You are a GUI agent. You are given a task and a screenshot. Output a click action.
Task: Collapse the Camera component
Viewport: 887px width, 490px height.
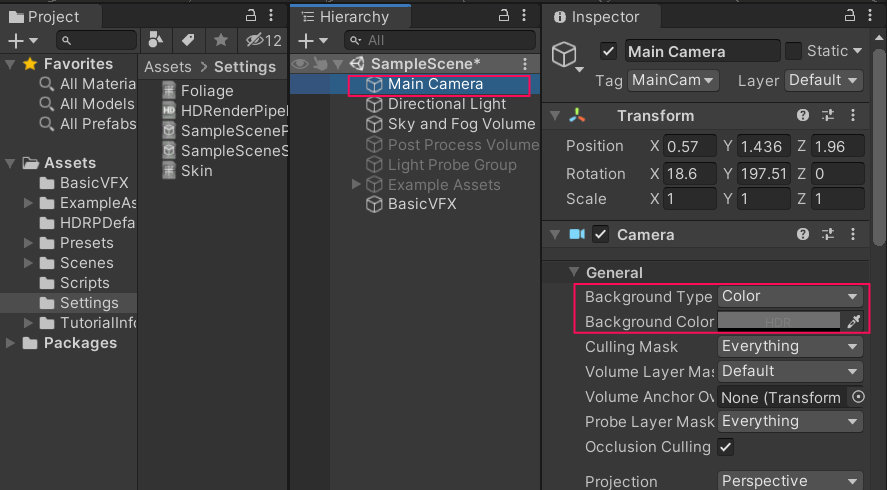coord(556,234)
